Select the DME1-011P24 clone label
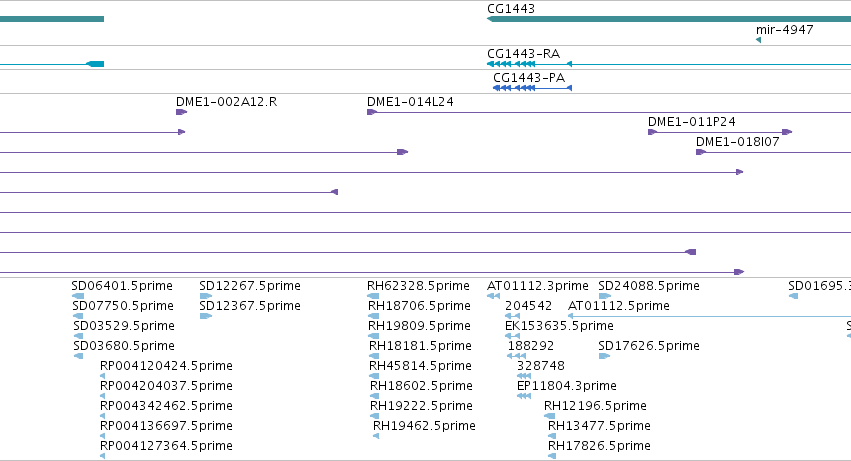Screen dimensions: 851x461 (x=691, y=122)
